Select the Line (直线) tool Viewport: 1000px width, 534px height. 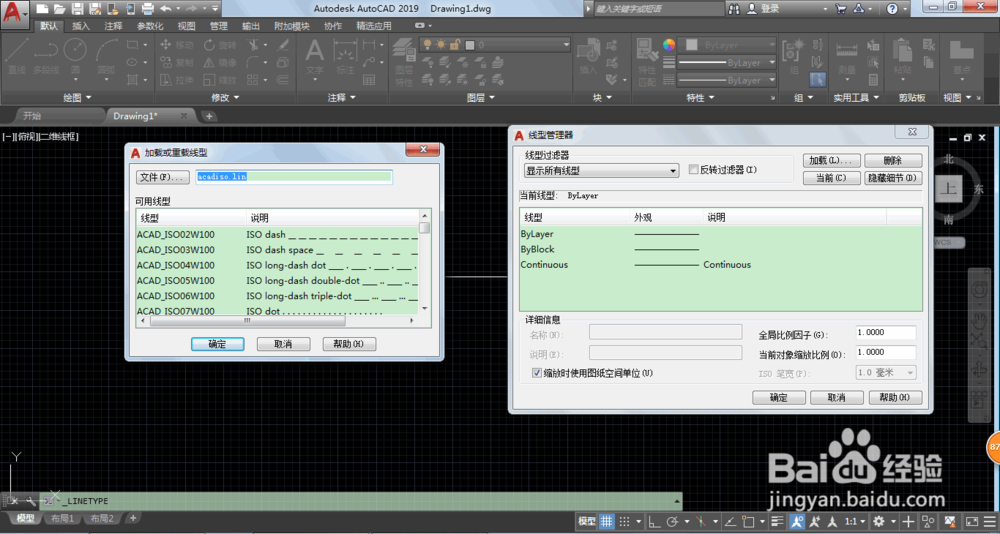[x=17, y=56]
